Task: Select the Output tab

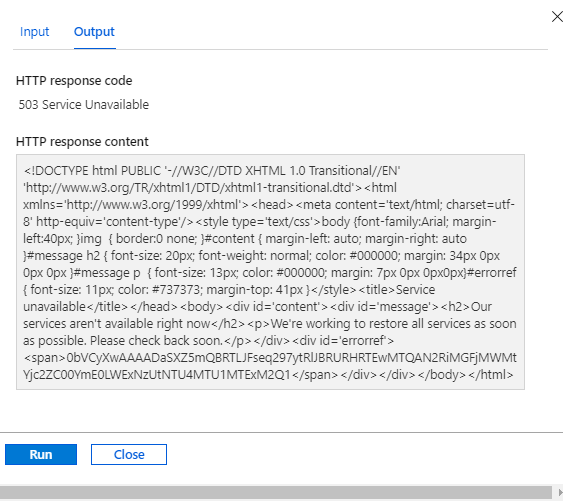Action: pyautogui.click(x=94, y=32)
